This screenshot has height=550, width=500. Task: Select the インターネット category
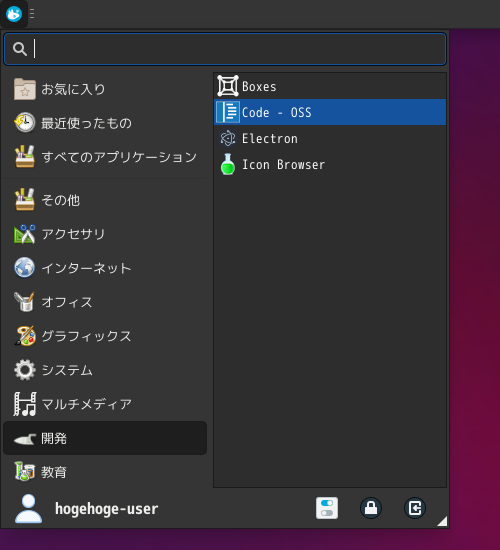(x=105, y=268)
